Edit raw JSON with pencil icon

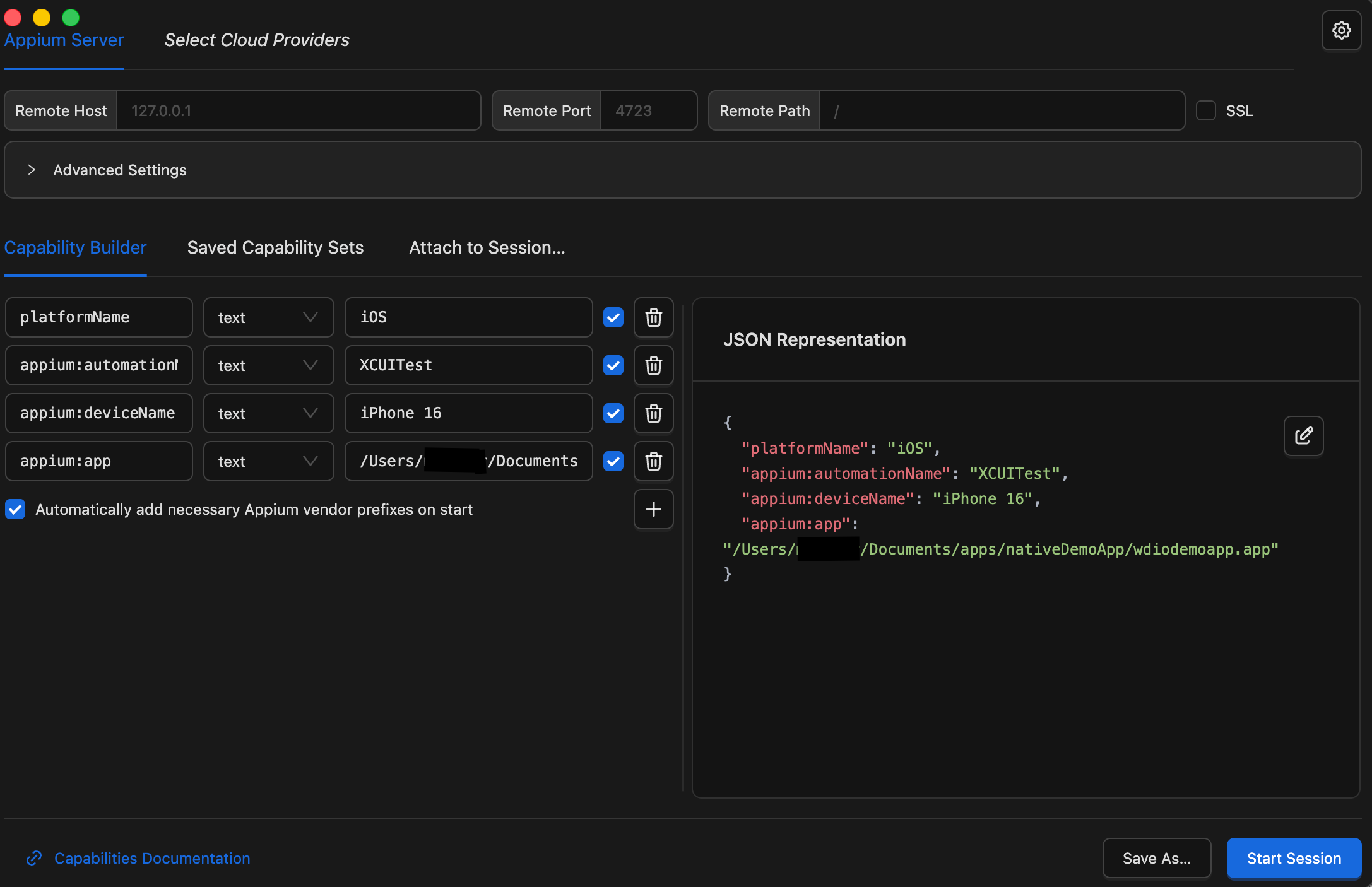click(1303, 436)
